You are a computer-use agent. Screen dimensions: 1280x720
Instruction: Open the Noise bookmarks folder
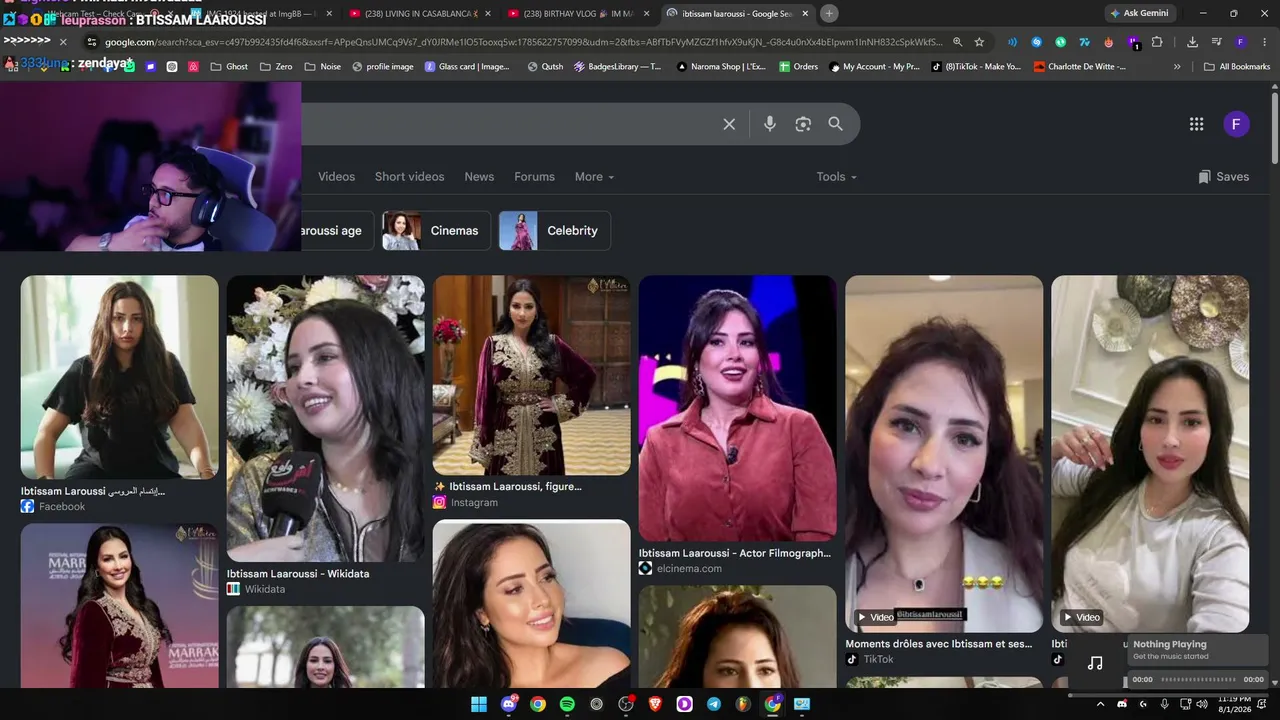[322, 67]
